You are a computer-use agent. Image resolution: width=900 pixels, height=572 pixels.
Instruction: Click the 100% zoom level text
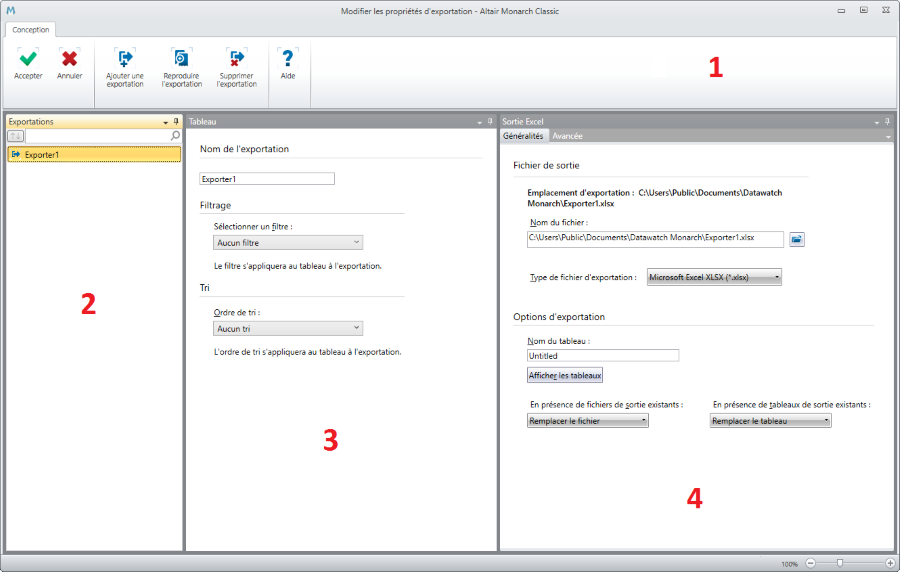coord(789,564)
